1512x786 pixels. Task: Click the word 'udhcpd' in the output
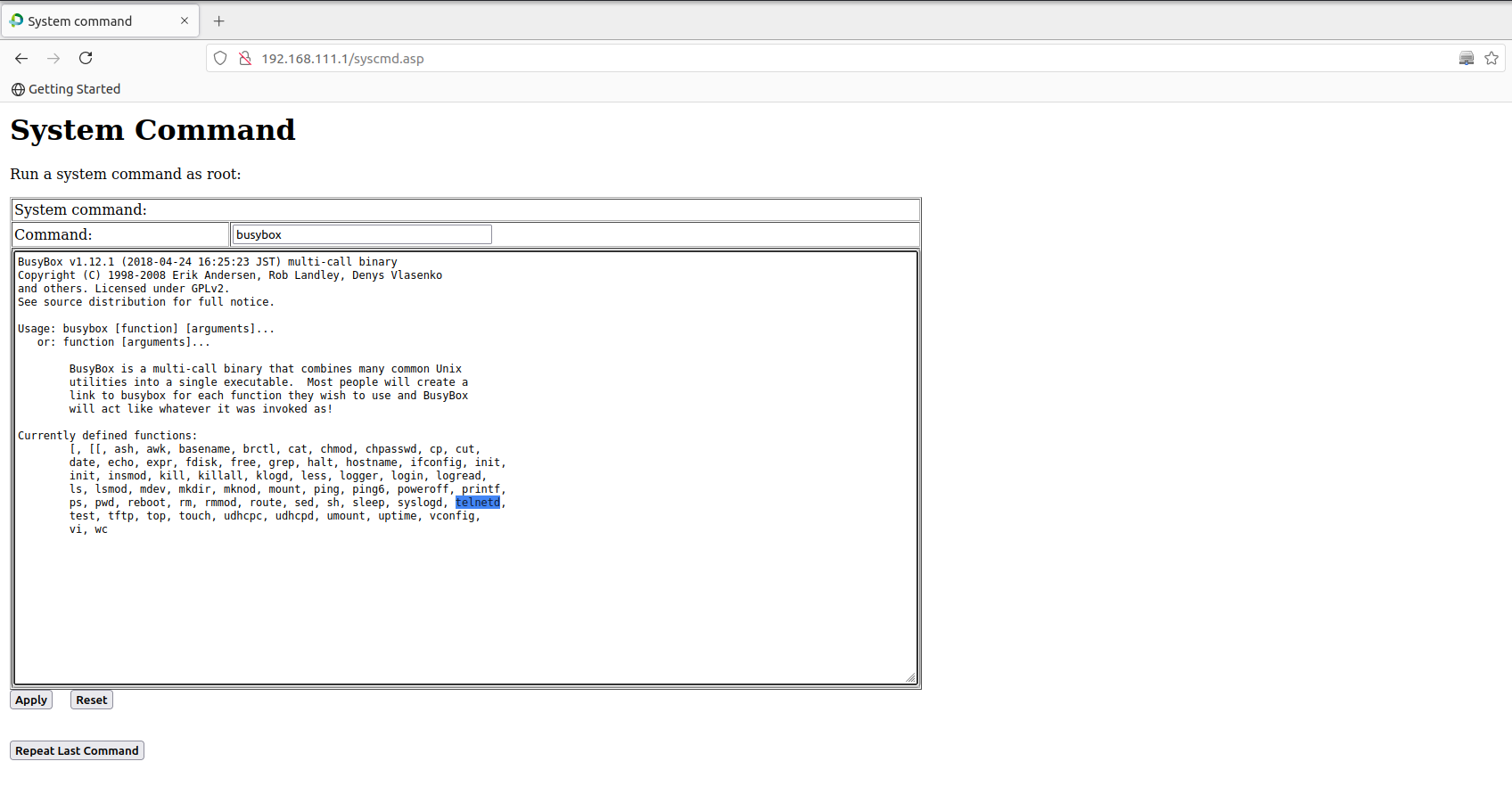click(294, 516)
